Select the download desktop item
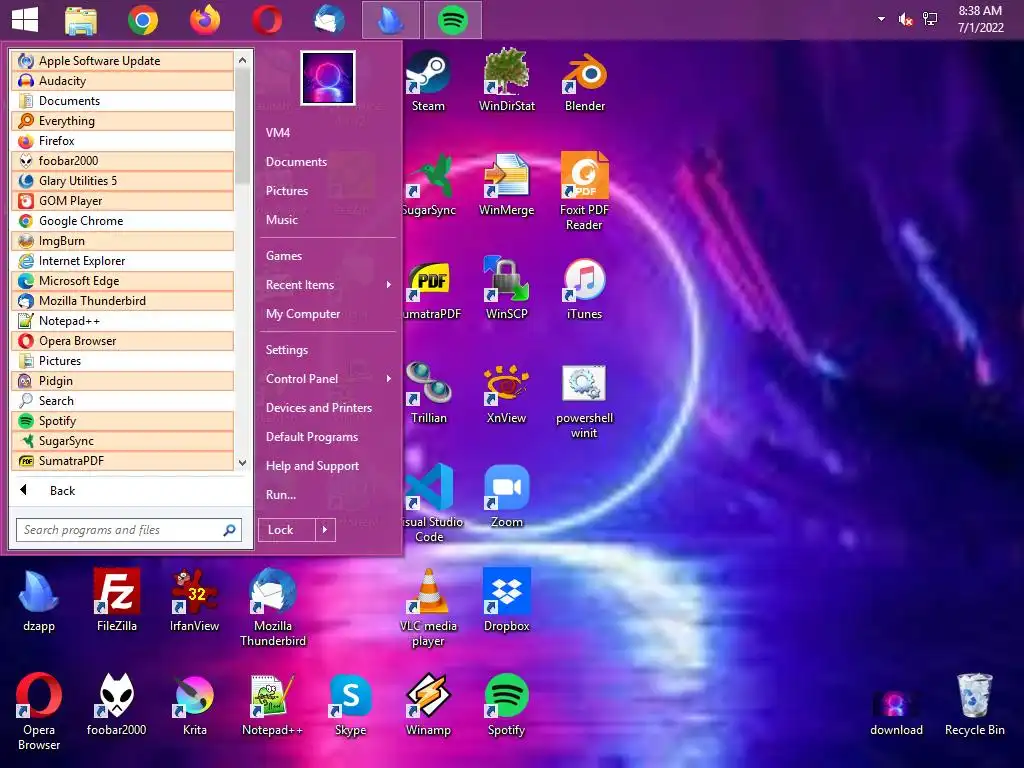This screenshot has width=1024, height=768. [x=896, y=712]
